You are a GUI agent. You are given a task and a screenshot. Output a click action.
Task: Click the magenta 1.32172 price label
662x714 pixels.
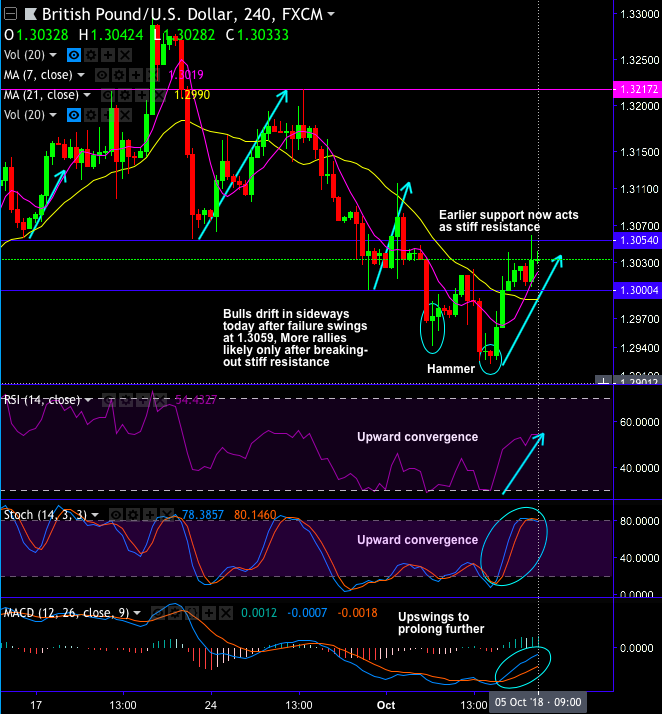tap(637, 89)
